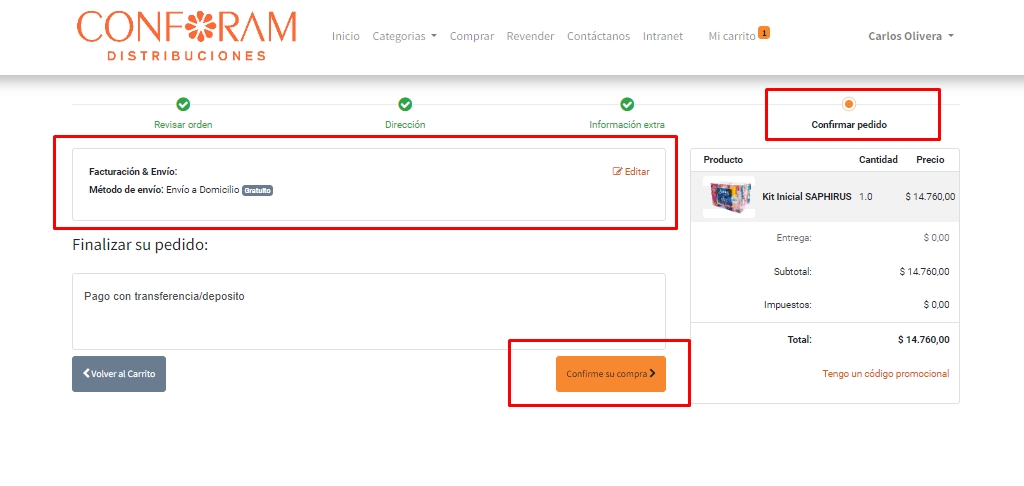1024x486 pixels.
Task: Click Tengo un código promocional link
Action: coord(885,374)
